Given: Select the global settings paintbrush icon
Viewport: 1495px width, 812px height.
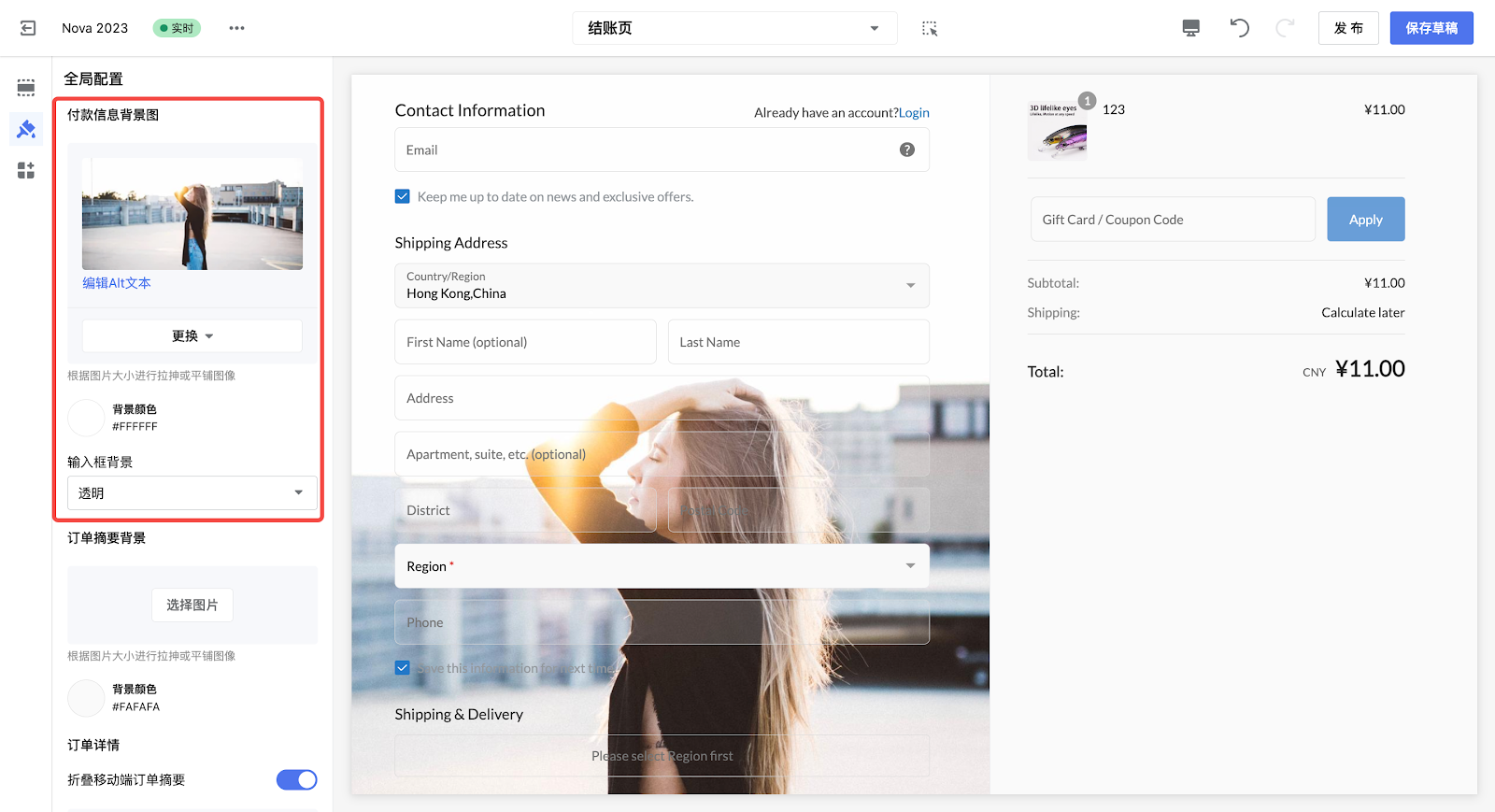Looking at the screenshot, I should pyautogui.click(x=26, y=129).
